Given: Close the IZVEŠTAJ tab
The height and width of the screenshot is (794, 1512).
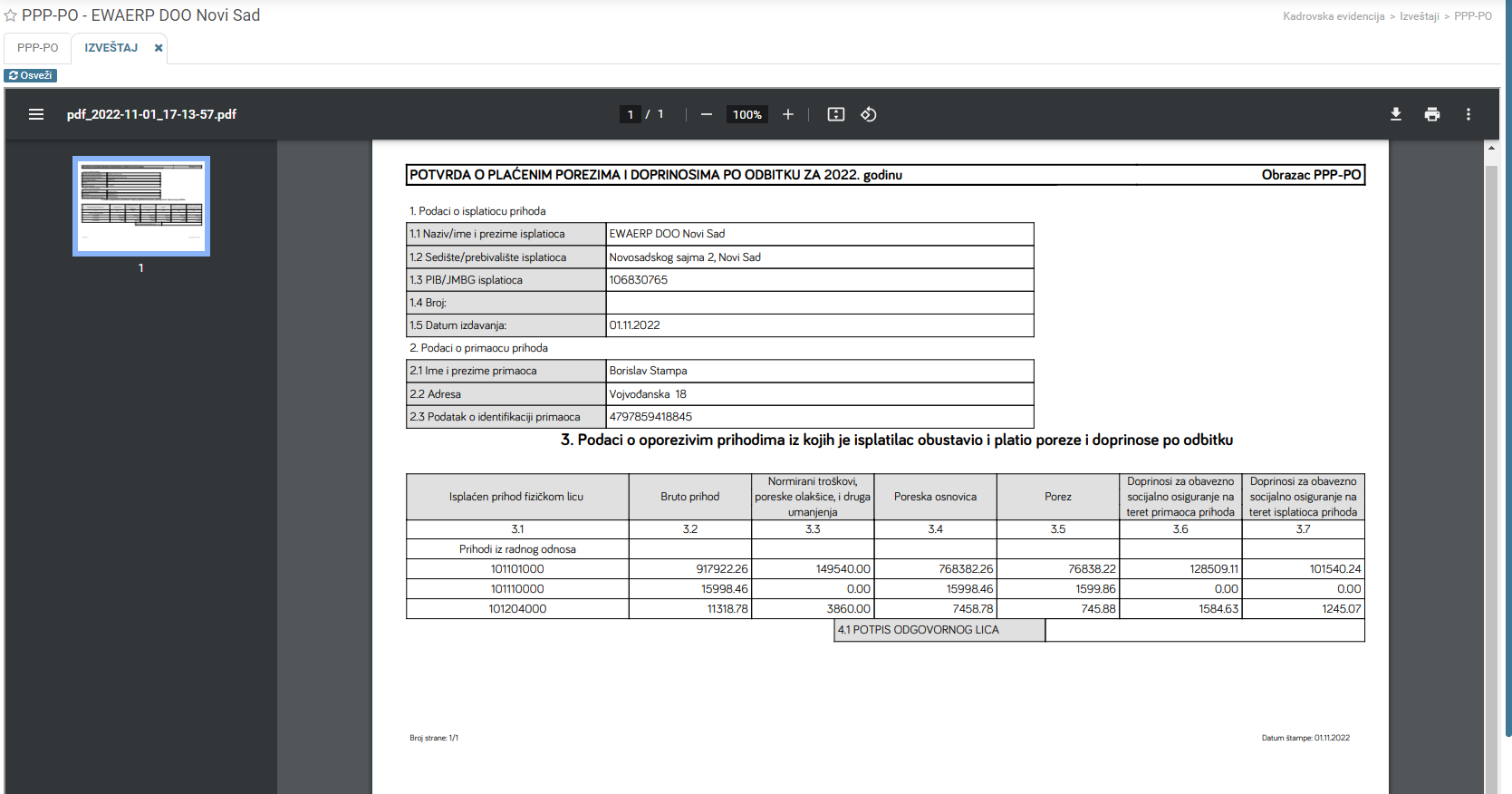Looking at the screenshot, I should tap(159, 48).
